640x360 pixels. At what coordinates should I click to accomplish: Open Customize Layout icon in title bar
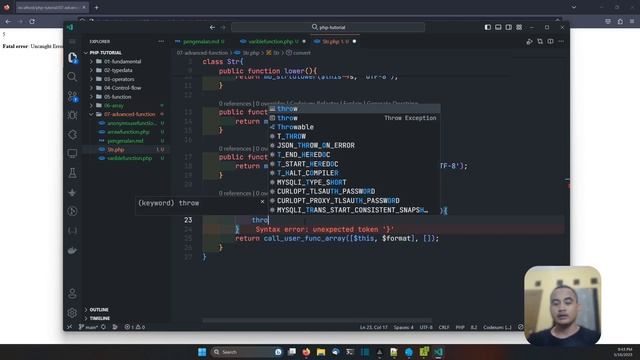(x=519, y=27)
